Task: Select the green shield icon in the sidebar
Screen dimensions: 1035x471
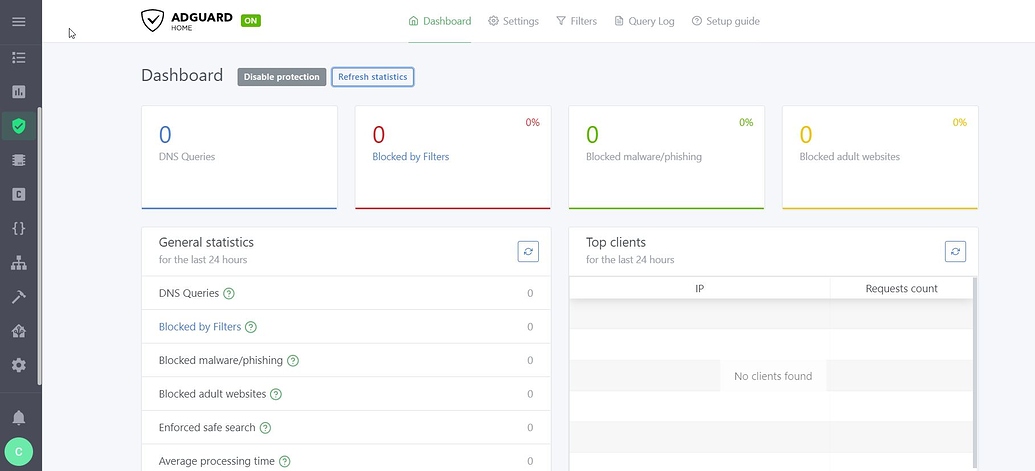Action: point(19,126)
